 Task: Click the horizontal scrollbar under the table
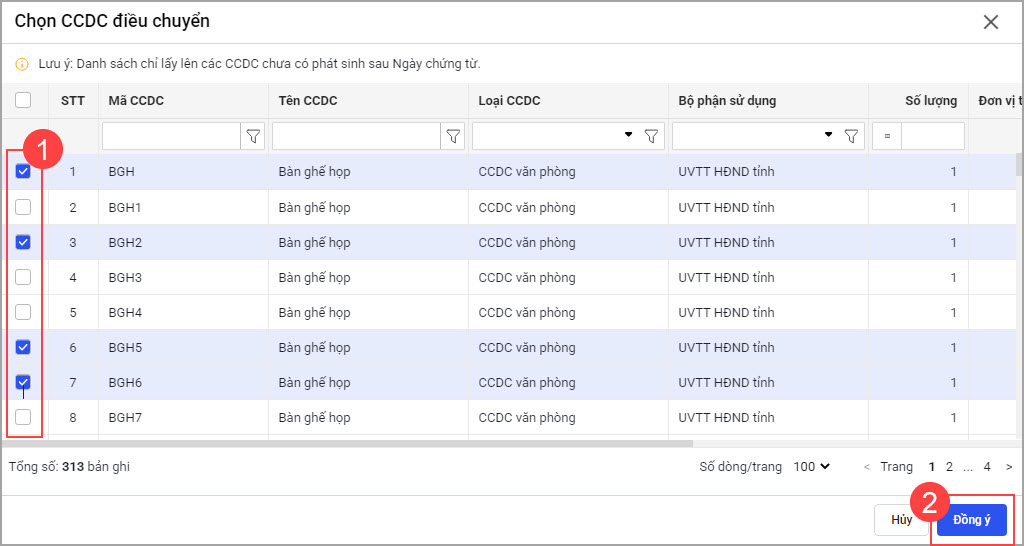pyautogui.click(x=350, y=443)
